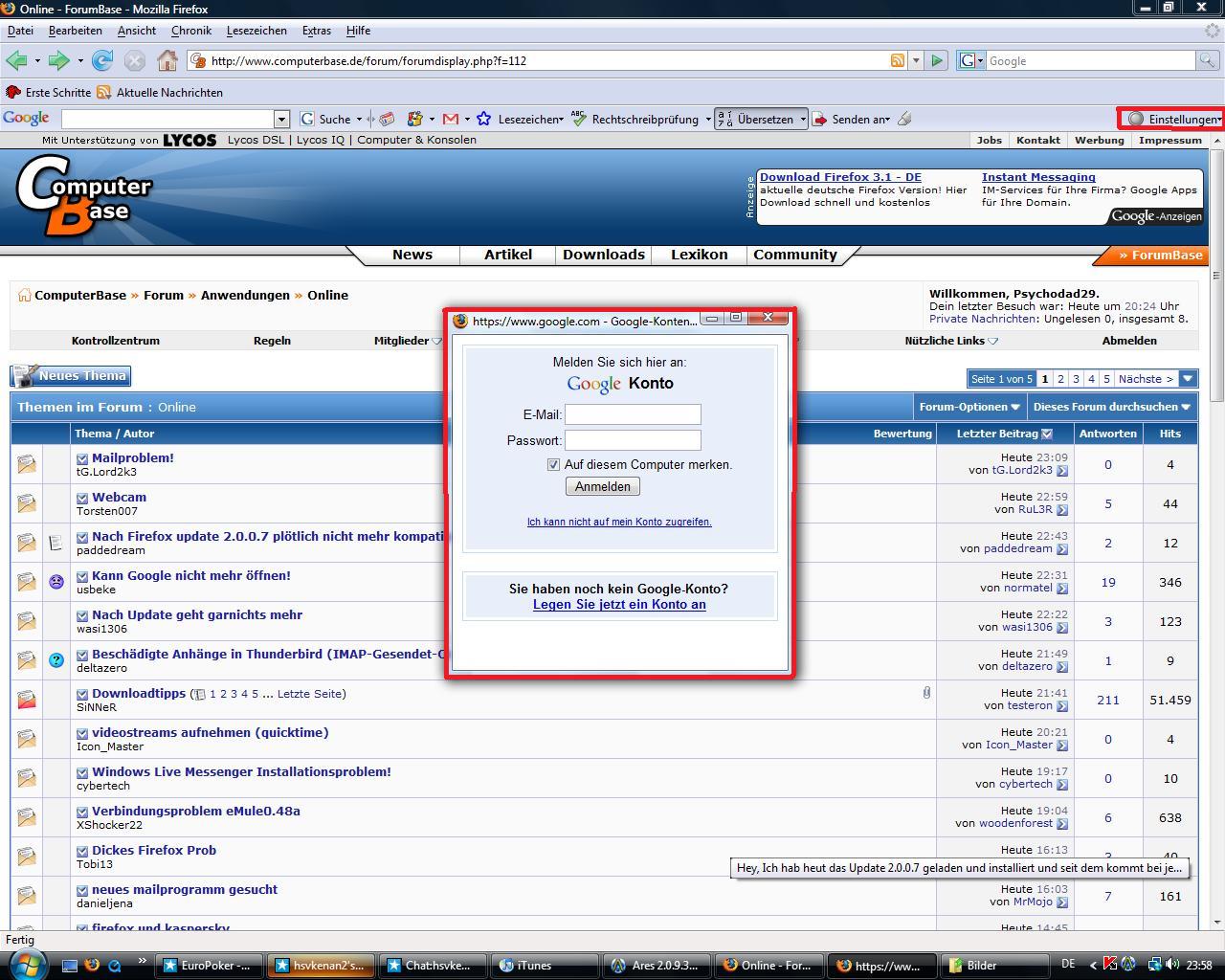Open the Lesezeichen menu in menu bar
The image size is (1225, 980).
[x=256, y=31]
